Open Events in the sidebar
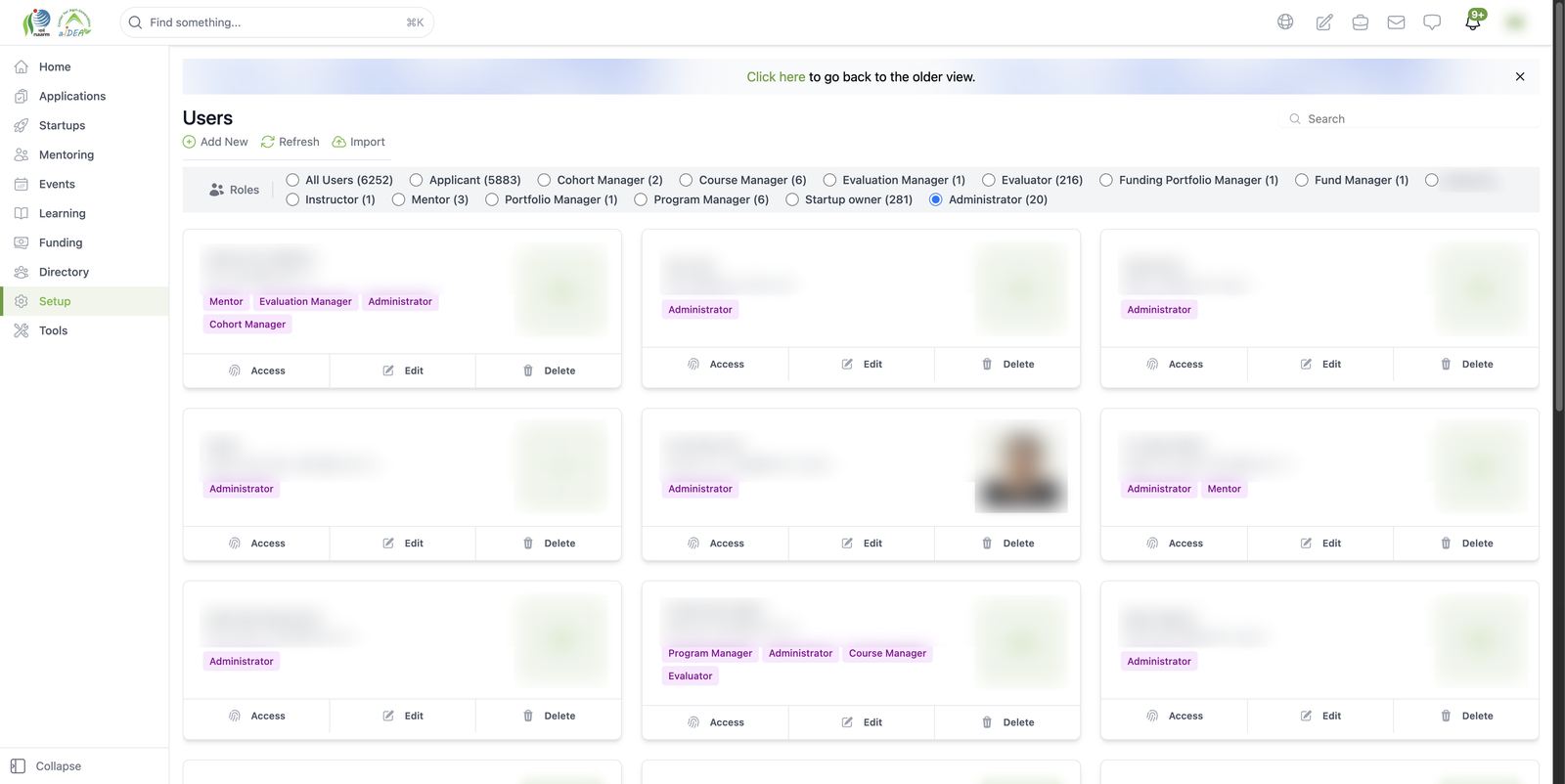The image size is (1565, 784). pyautogui.click(x=84, y=184)
